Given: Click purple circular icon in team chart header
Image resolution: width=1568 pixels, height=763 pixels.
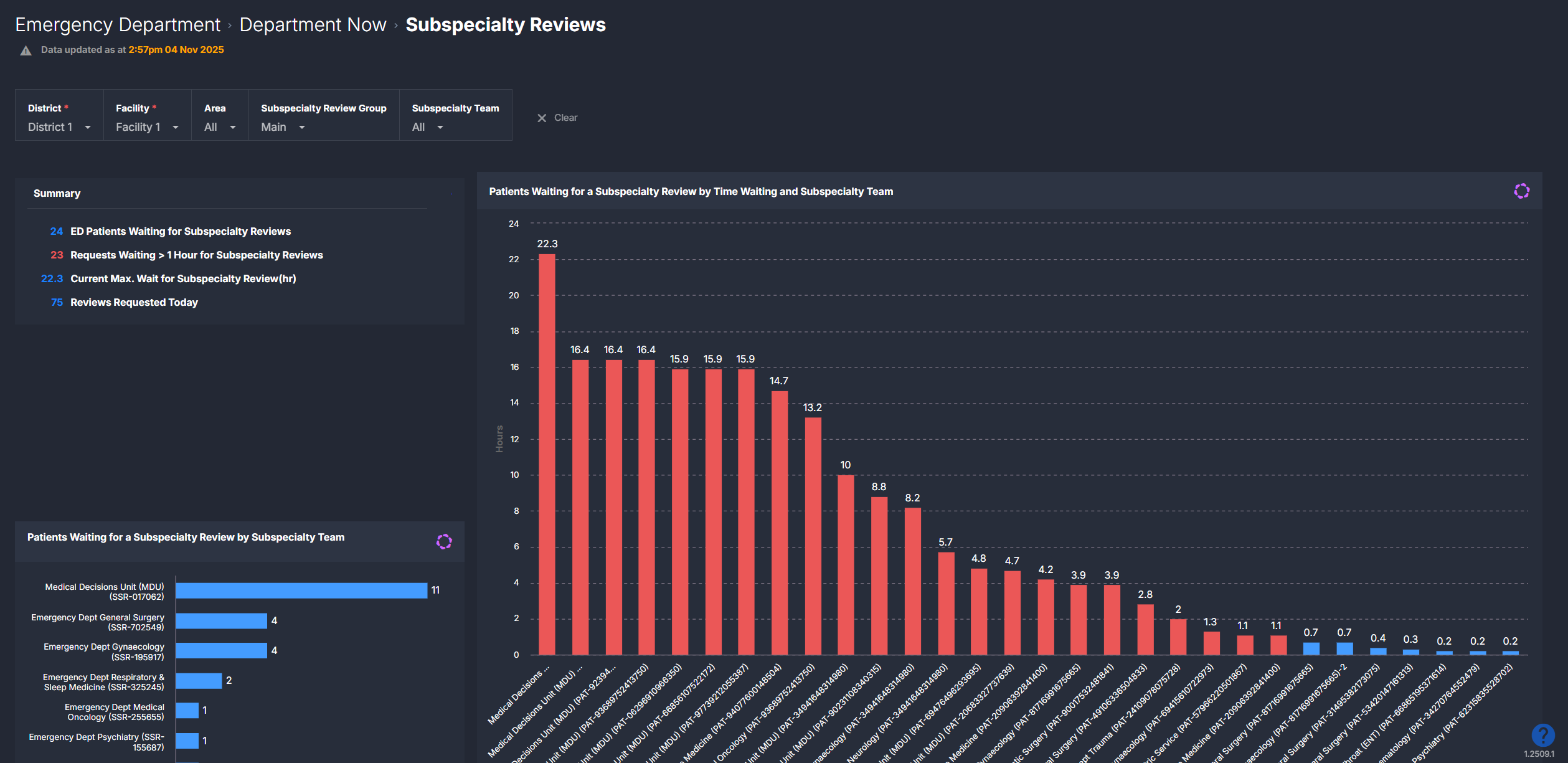Looking at the screenshot, I should 444,541.
